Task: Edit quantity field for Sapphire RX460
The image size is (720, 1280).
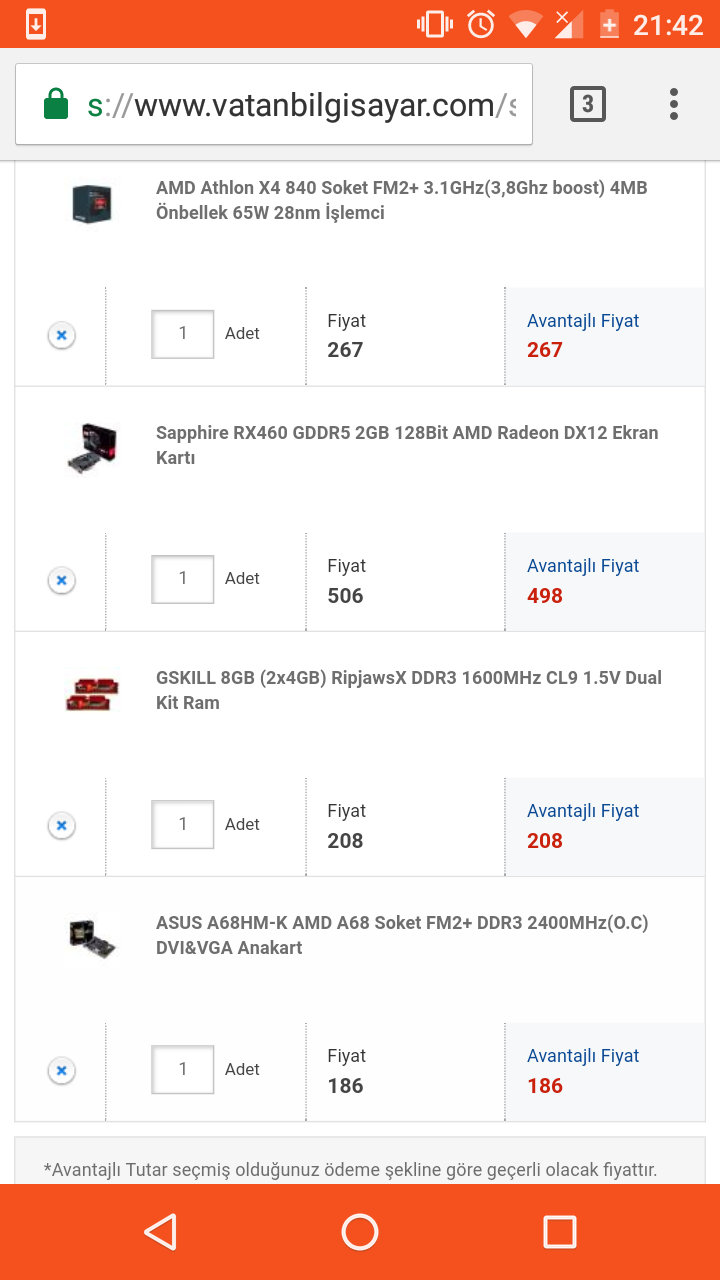Action: pos(182,579)
